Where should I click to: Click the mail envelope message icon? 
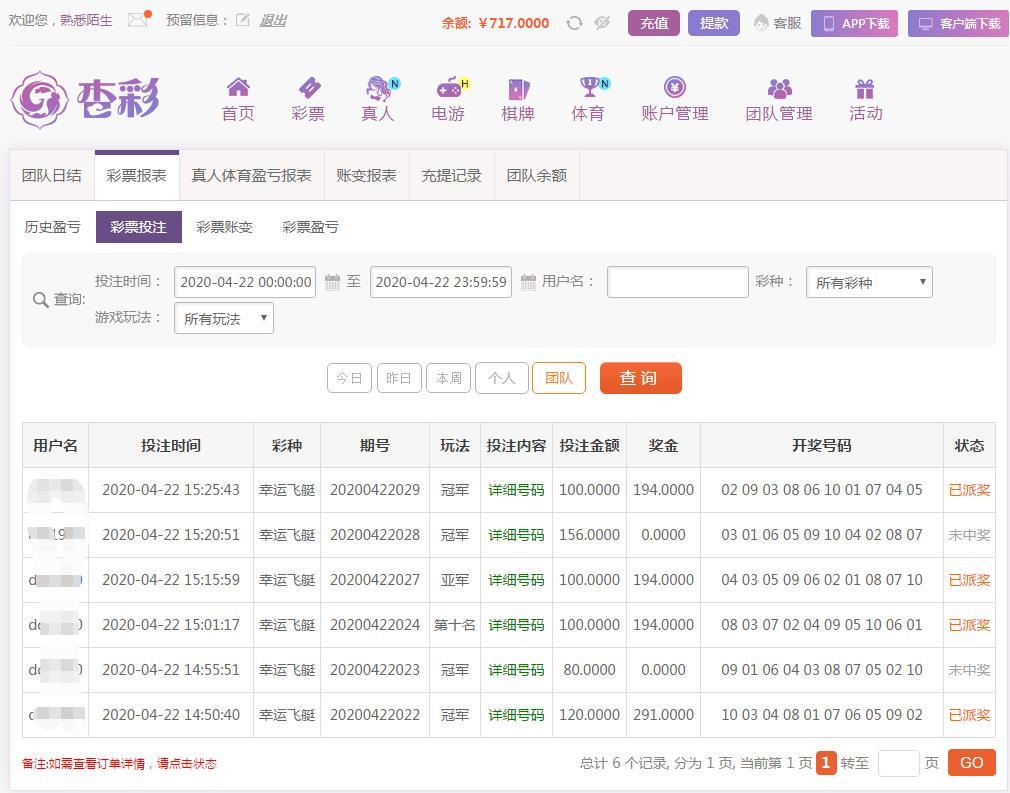pos(137,20)
